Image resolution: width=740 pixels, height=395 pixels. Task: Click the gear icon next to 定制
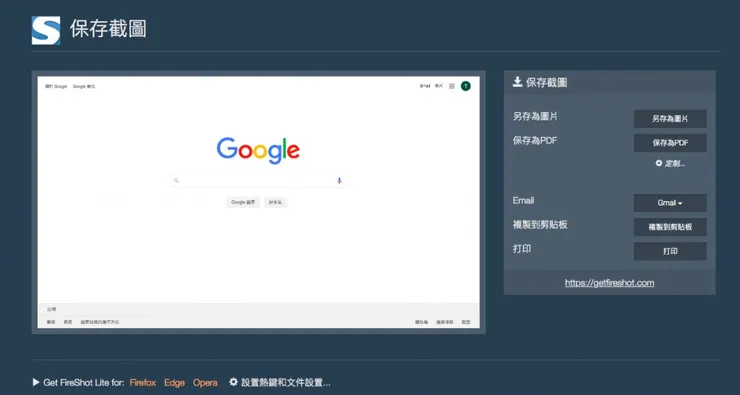point(659,163)
